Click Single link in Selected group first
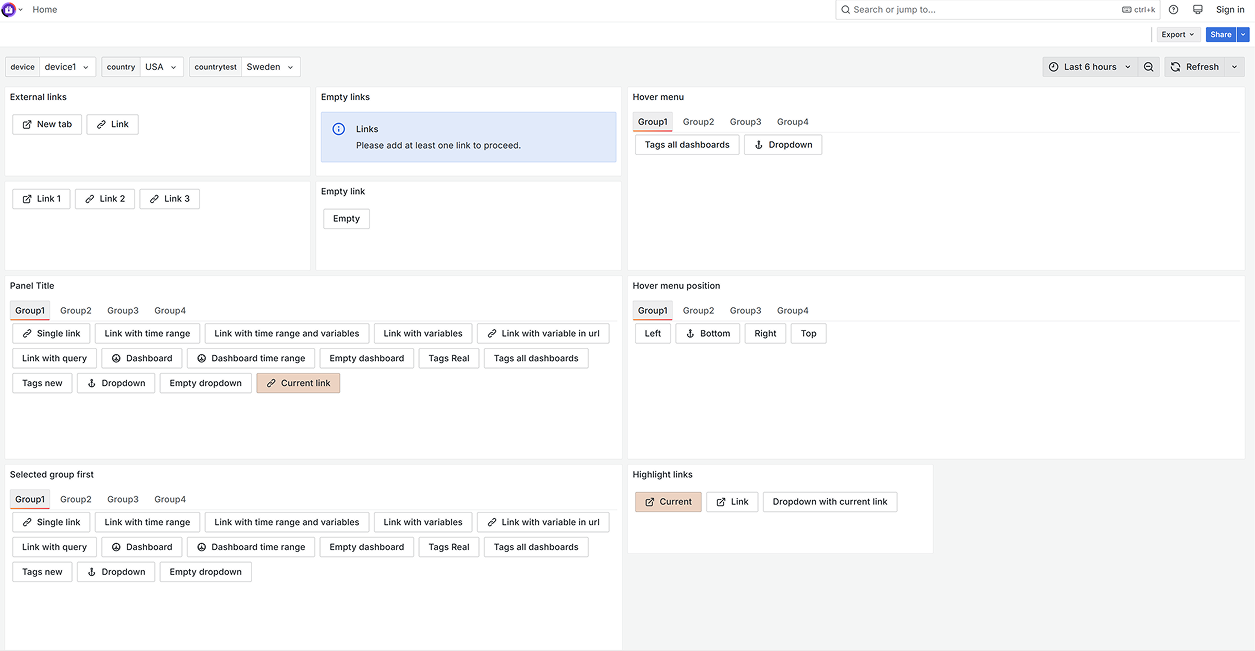The height and width of the screenshot is (651, 1255). (x=51, y=522)
